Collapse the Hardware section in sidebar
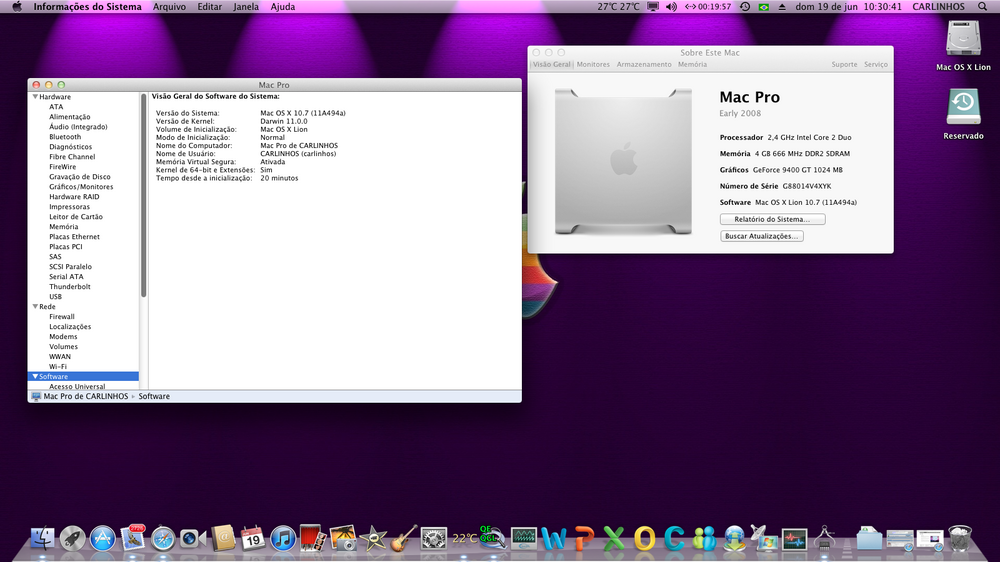The image size is (1000, 562). (x=35, y=97)
